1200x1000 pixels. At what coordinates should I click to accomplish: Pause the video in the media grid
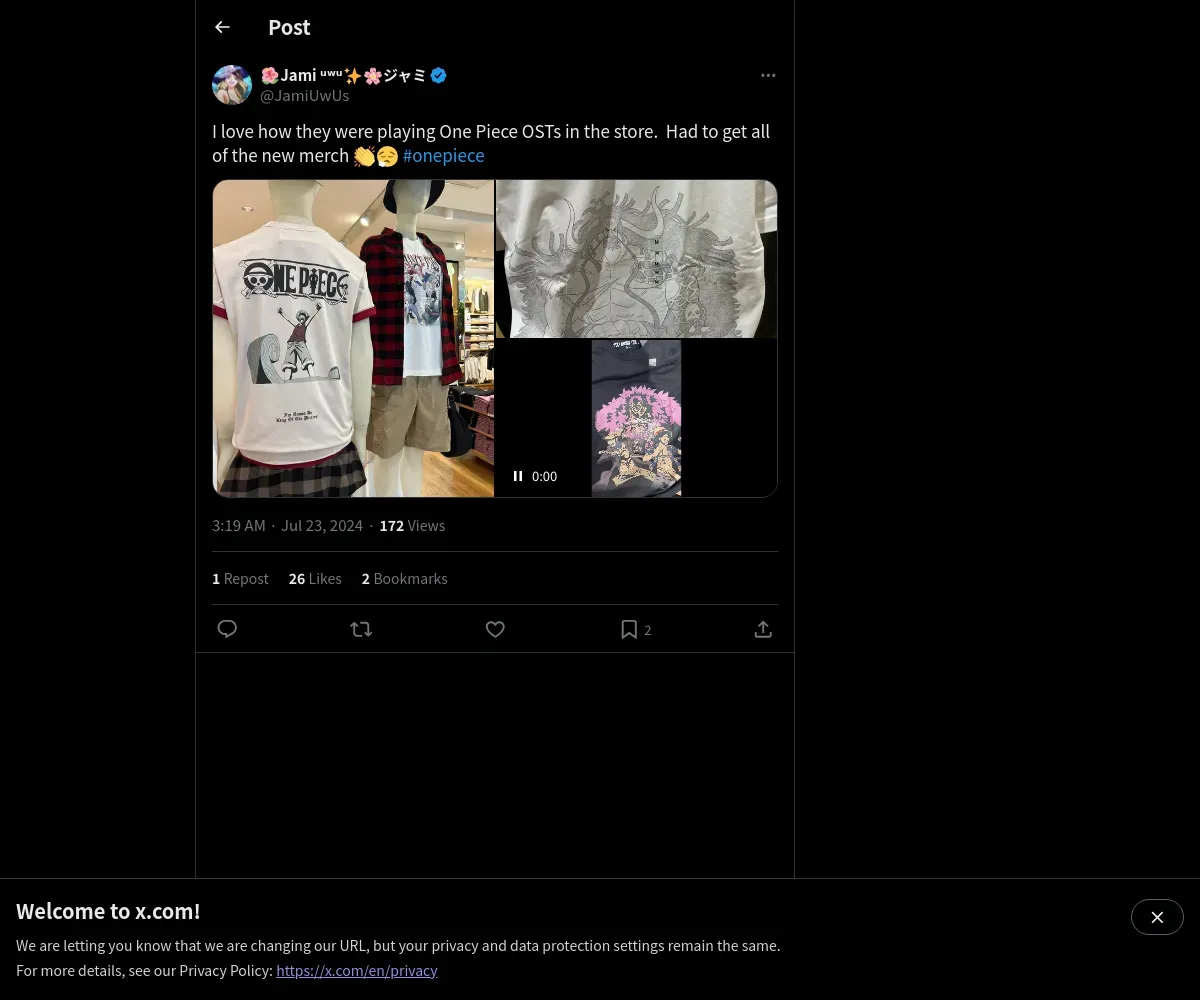[518, 476]
